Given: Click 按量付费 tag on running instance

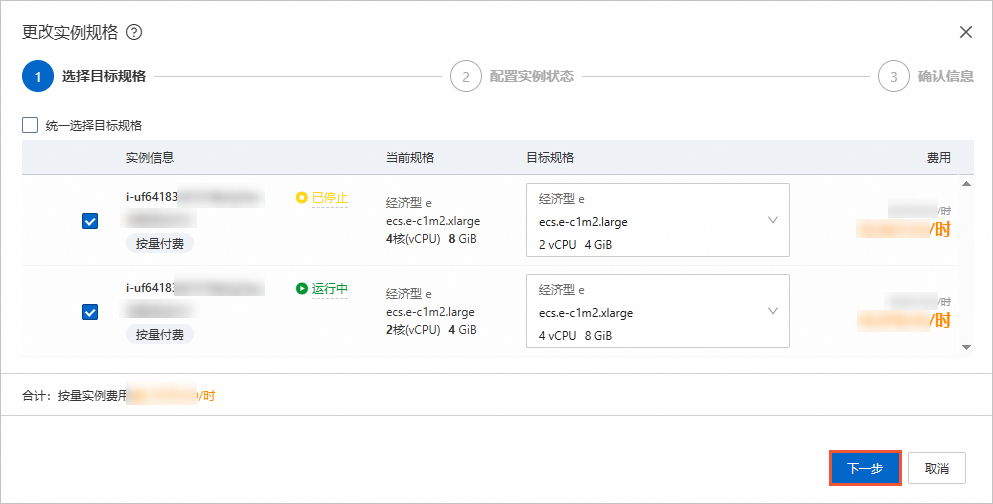Looking at the screenshot, I should pos(160,334).
